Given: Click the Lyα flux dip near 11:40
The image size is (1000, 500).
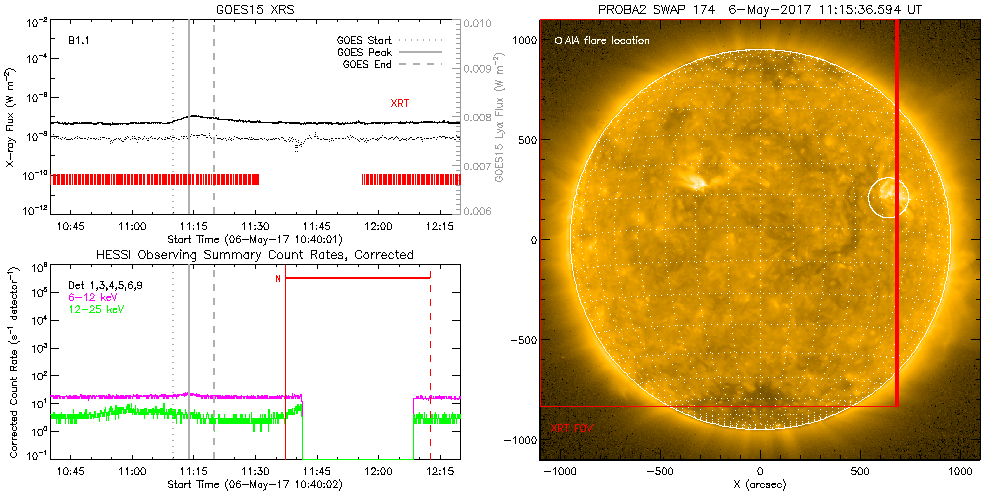Looking at the screenshot, I should (297, 147).
